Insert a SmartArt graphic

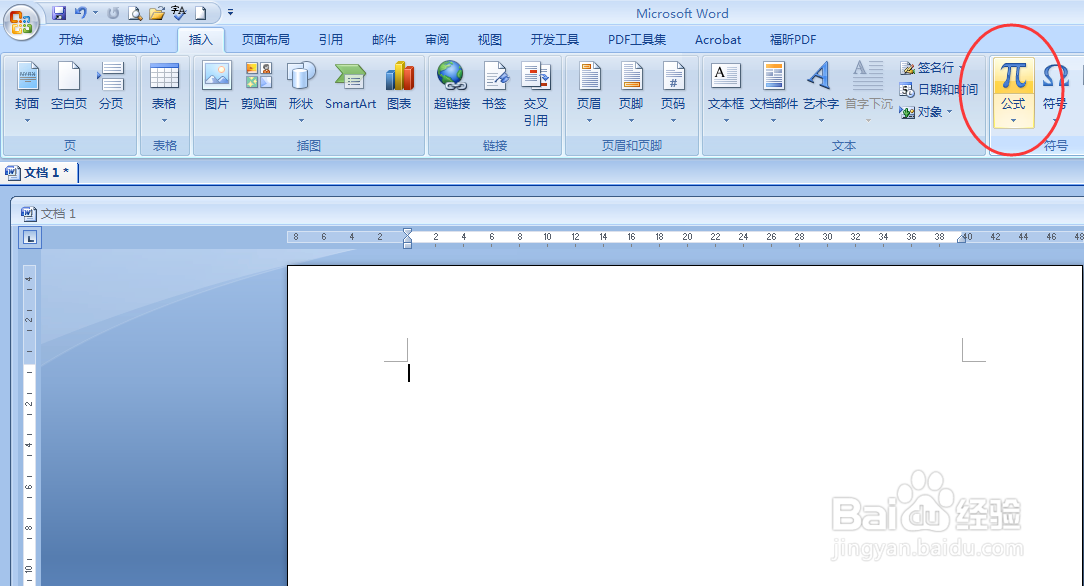coord(351,86)
